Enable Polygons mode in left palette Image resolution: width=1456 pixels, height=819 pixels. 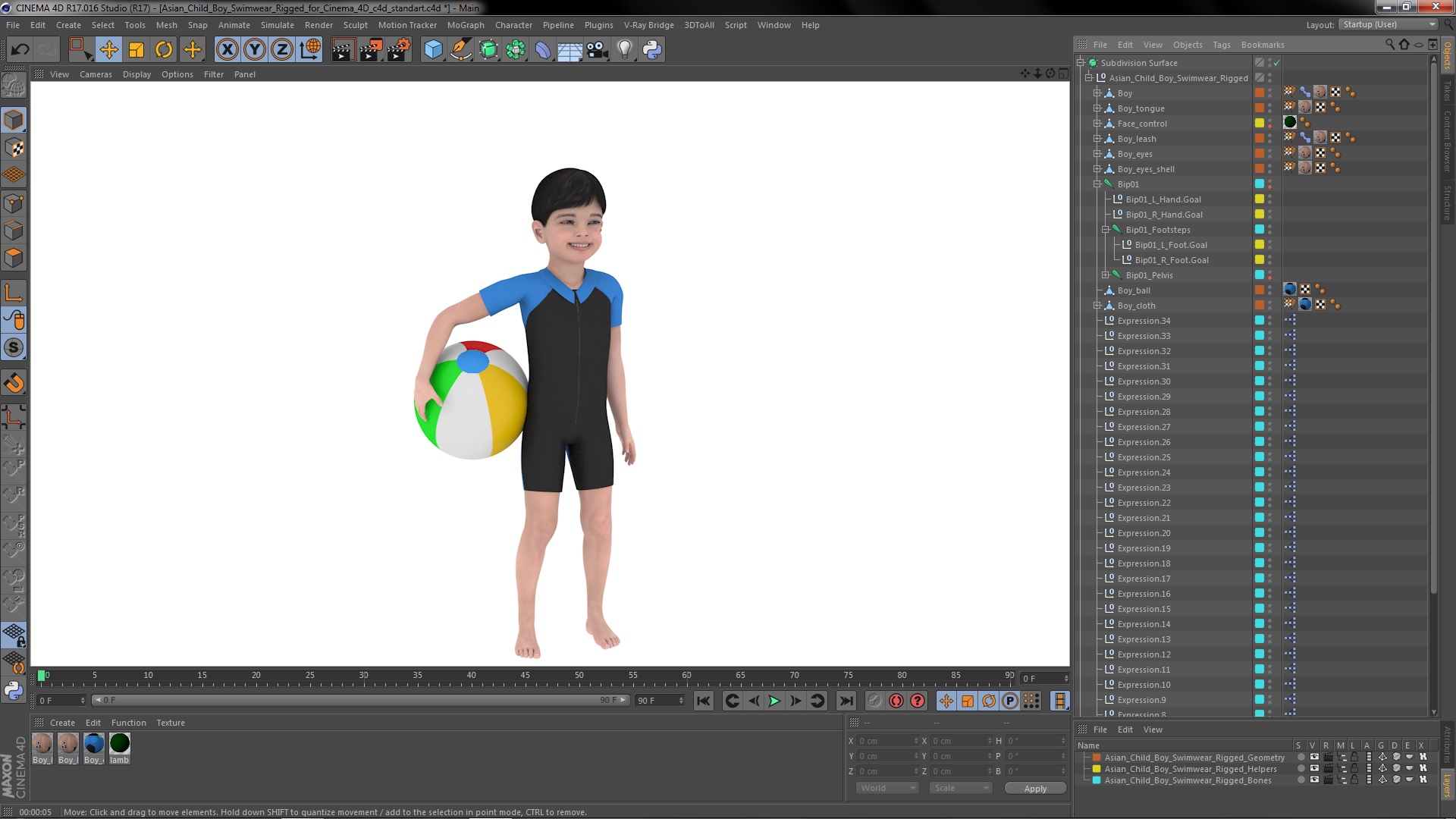coord(14,258)
